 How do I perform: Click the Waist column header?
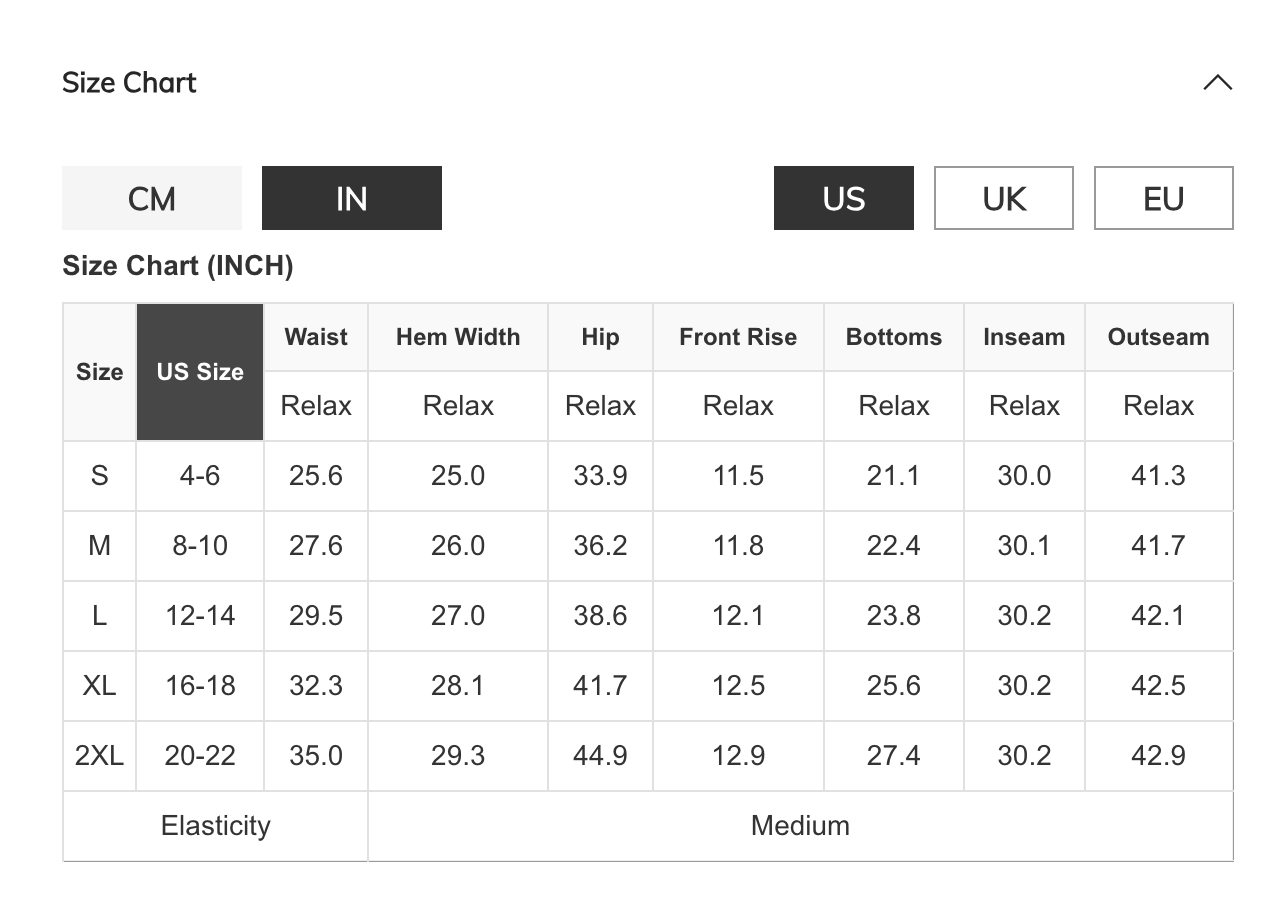(x=316, y=337)
